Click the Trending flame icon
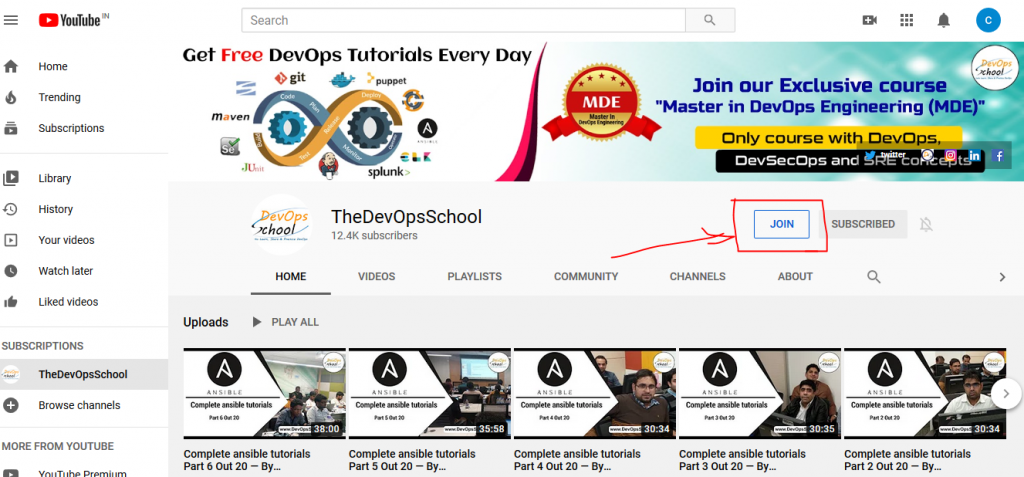The image size is (1024, 477). click(11, 97)
